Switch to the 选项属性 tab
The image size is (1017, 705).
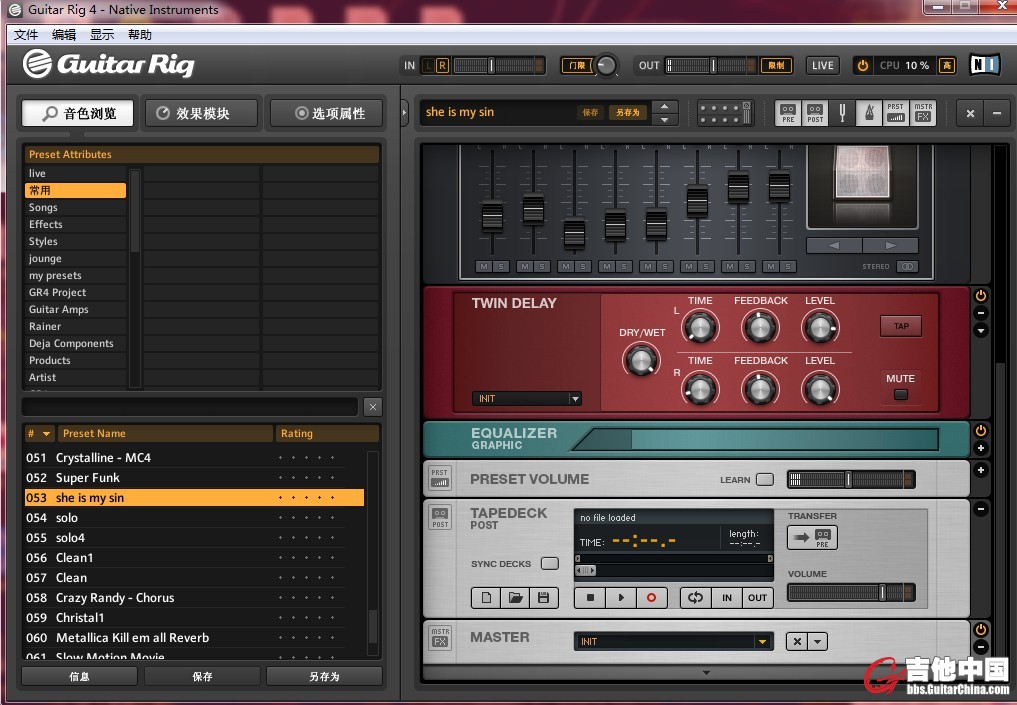(326, 114)
